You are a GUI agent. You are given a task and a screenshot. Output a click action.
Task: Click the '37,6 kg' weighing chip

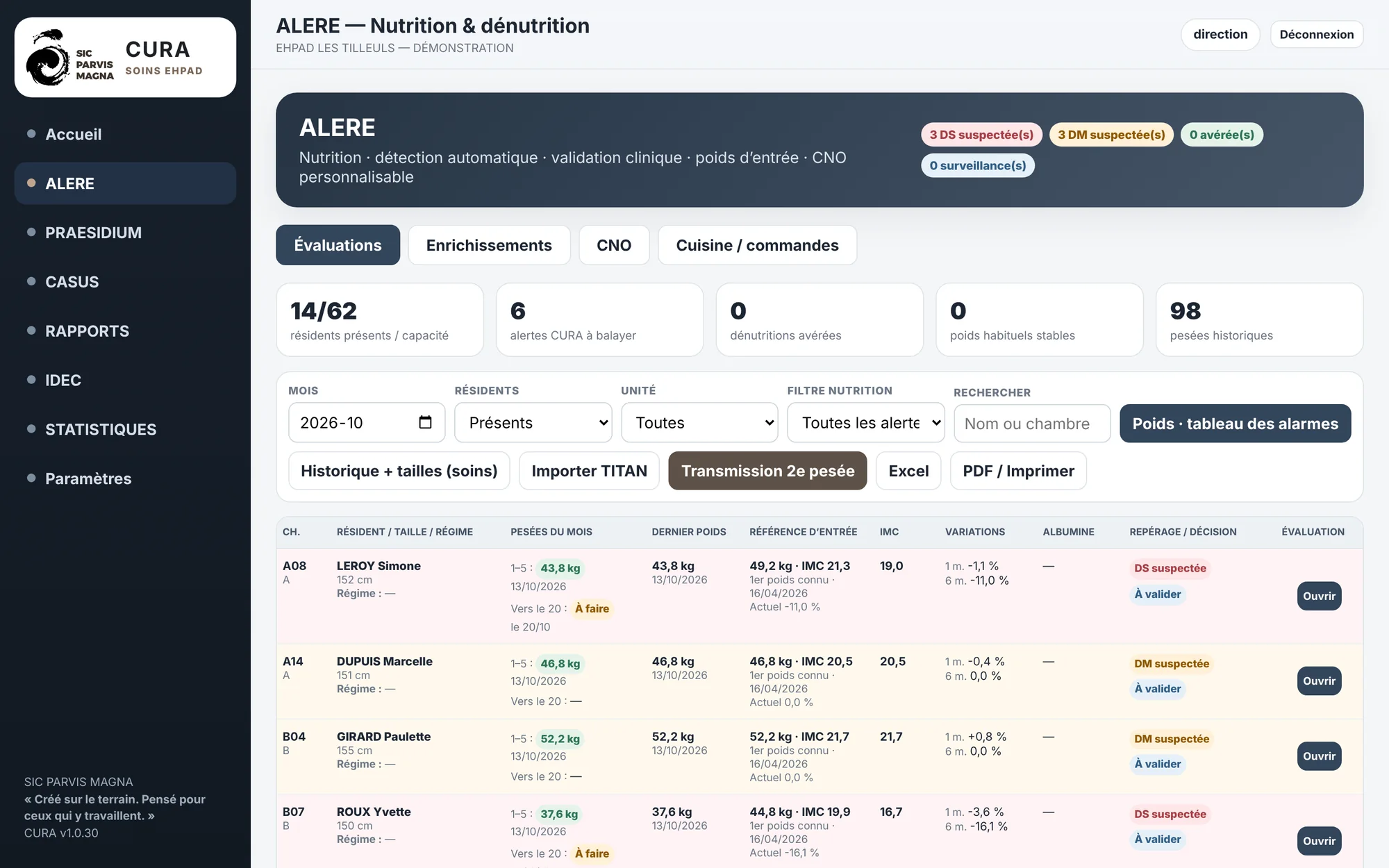(x=559, y=815)
